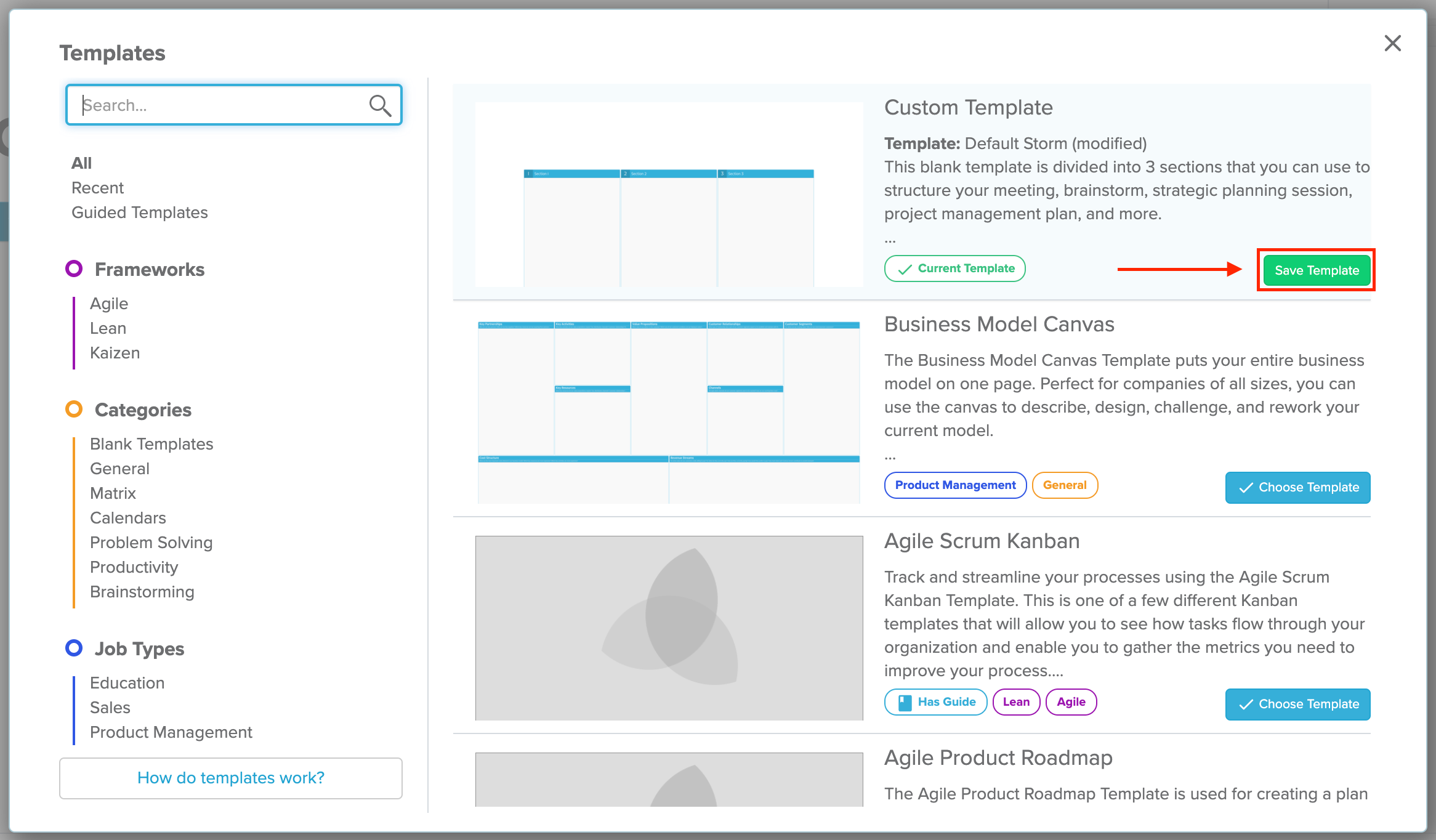Focus the template Search field
This screenshot has height=840, width=1436.
[234, 105]
